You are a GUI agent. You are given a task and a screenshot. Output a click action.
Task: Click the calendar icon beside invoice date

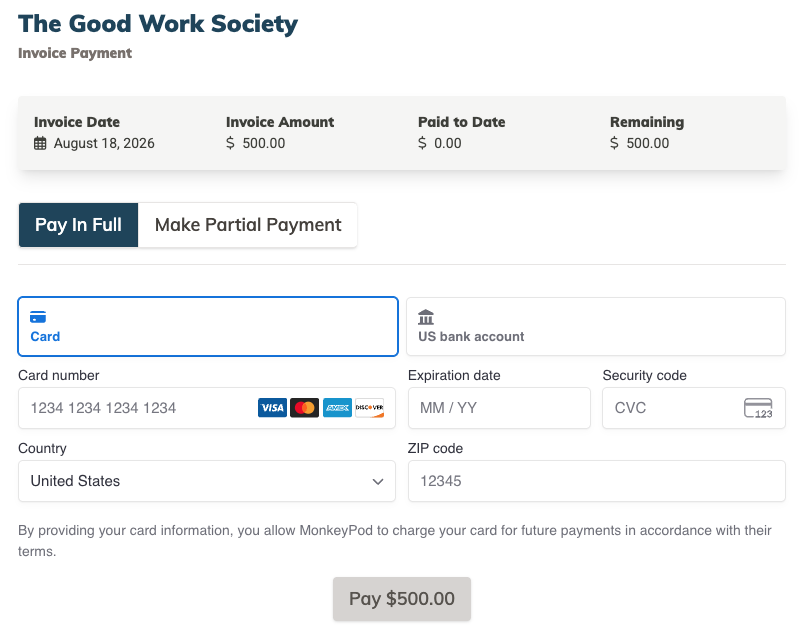[x=40, y=143]
